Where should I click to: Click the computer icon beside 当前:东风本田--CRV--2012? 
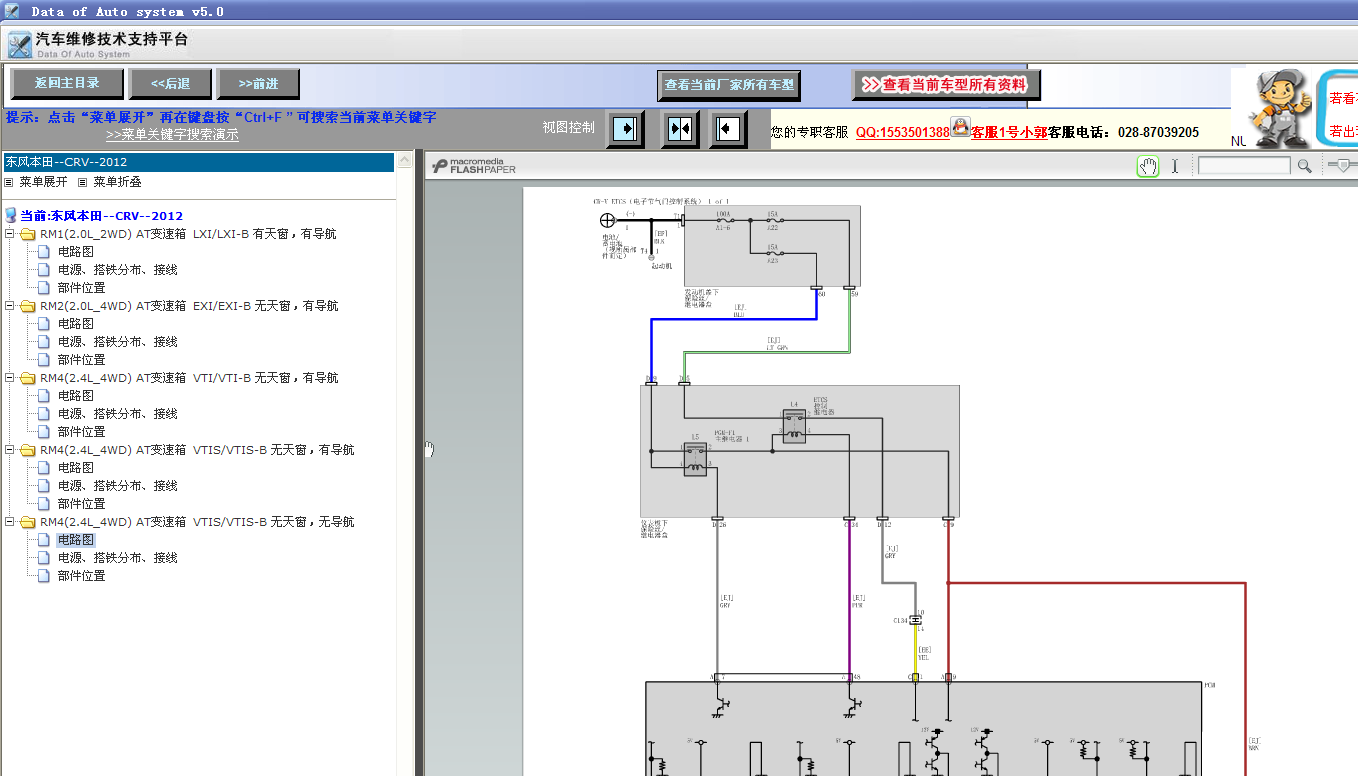[x=11, y=215]
